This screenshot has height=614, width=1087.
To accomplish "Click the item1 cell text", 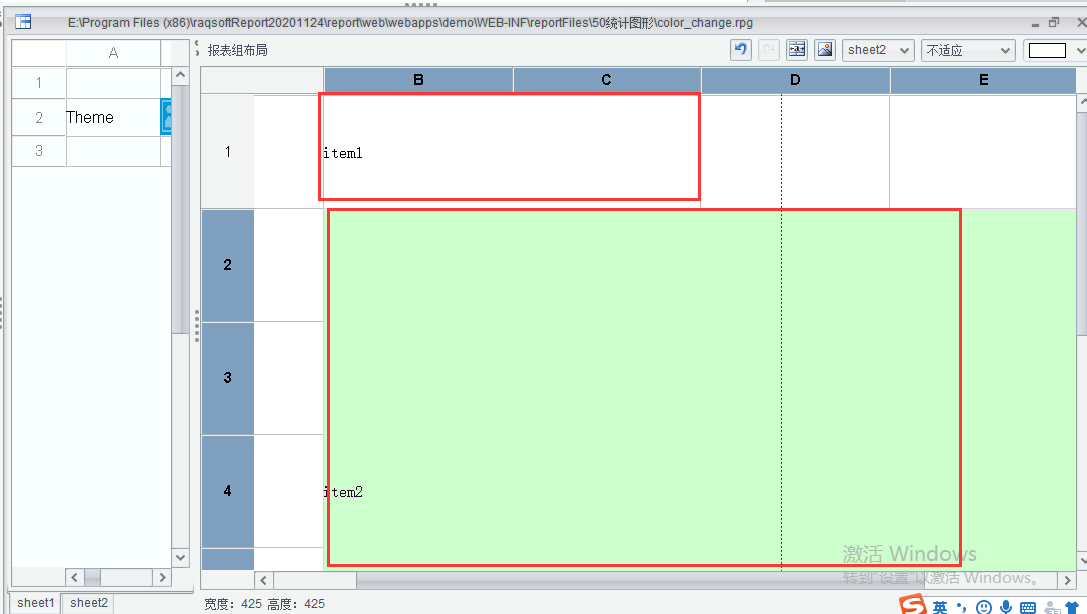I will tap(343, 153).
